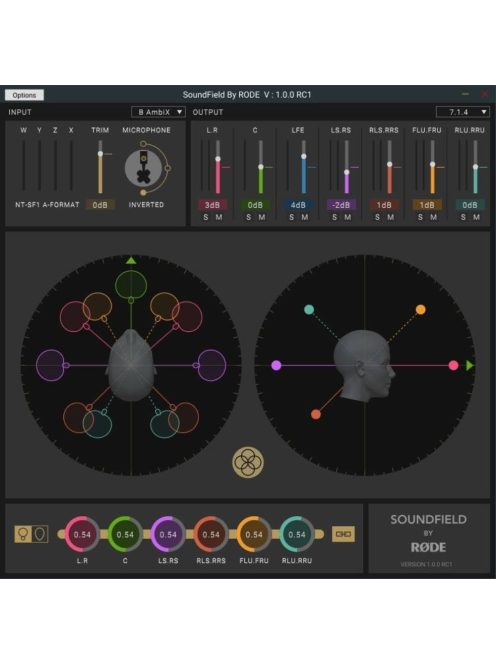Viewport: 496px width, 664px height.
Task: Click the input TRIM slider handle
Action: click(100, 154)
